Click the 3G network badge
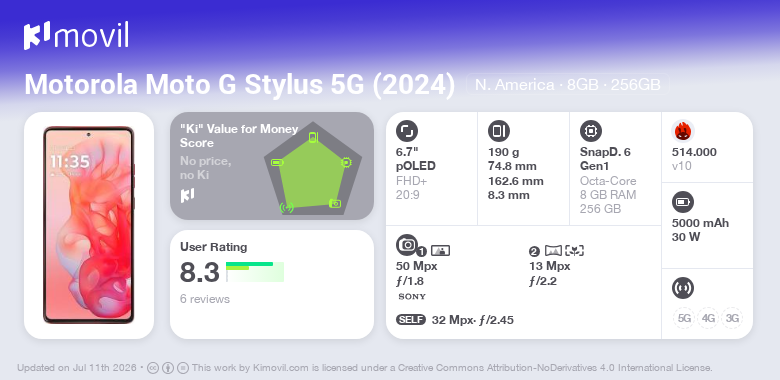Viewport: 780px width, 380px height. [x=732, y=318]
